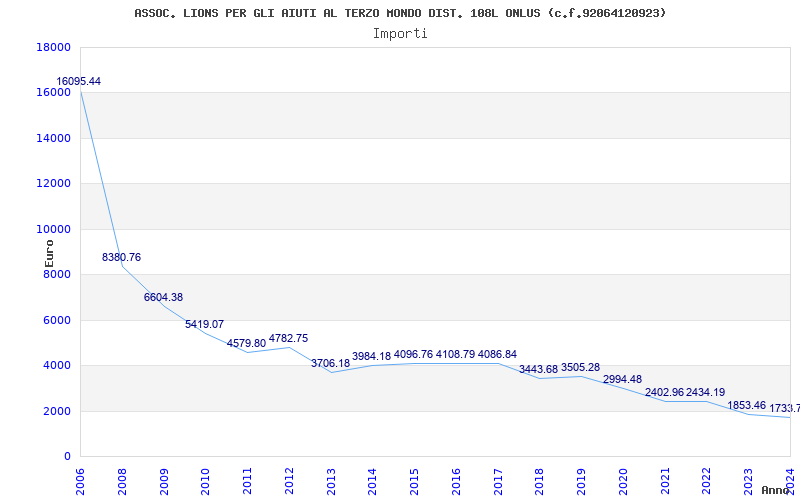The height and width of the screenshot is (500, 800).
Task: Click the x-axis year 2016
Action: tap(456, 481)
